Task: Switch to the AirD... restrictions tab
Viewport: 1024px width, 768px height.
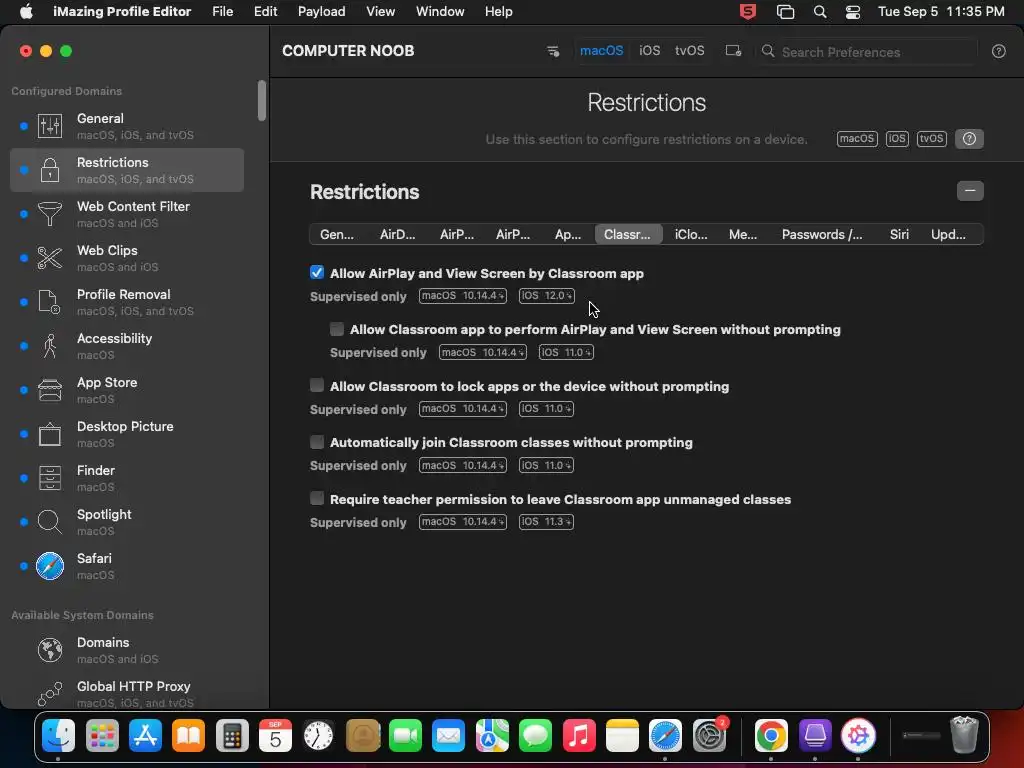Action: 398,234
